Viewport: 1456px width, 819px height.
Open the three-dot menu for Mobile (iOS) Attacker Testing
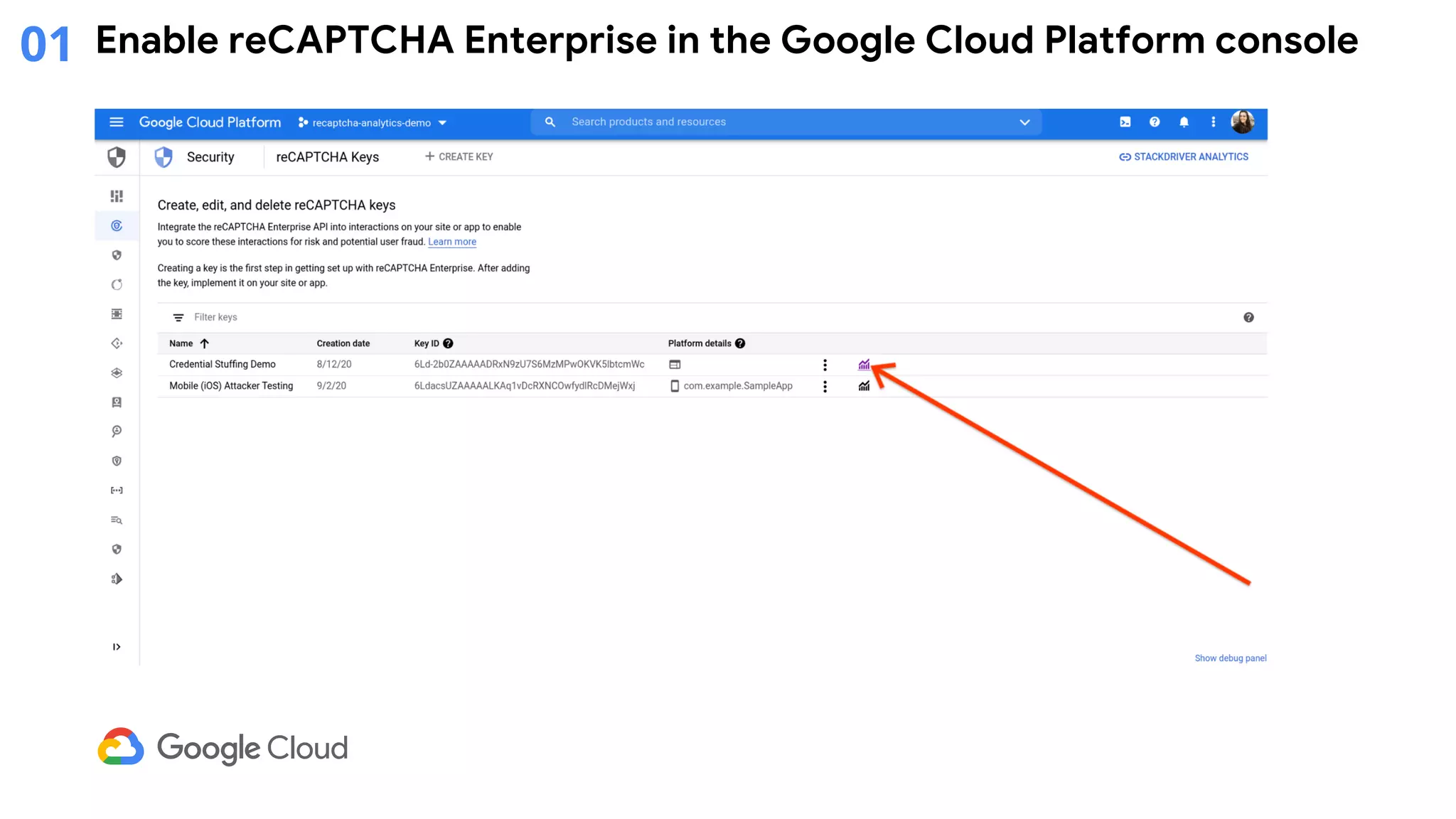tap(825, 386)
